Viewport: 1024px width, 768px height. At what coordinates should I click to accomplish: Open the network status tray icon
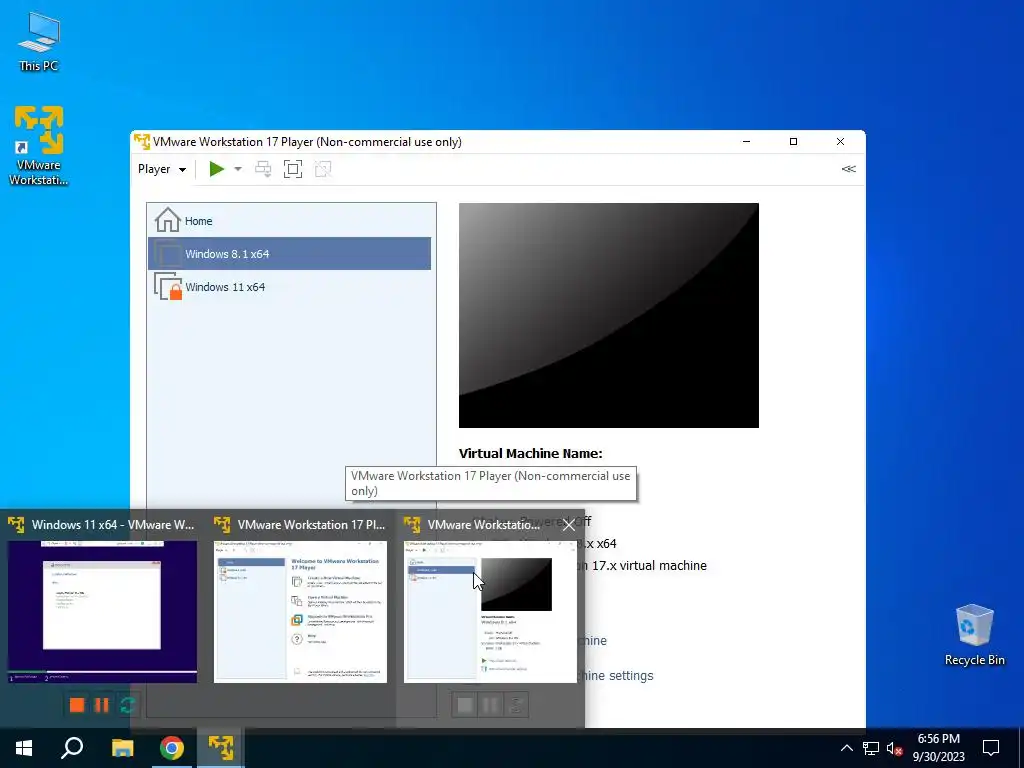pyautogui.click(x=871, y=748)
